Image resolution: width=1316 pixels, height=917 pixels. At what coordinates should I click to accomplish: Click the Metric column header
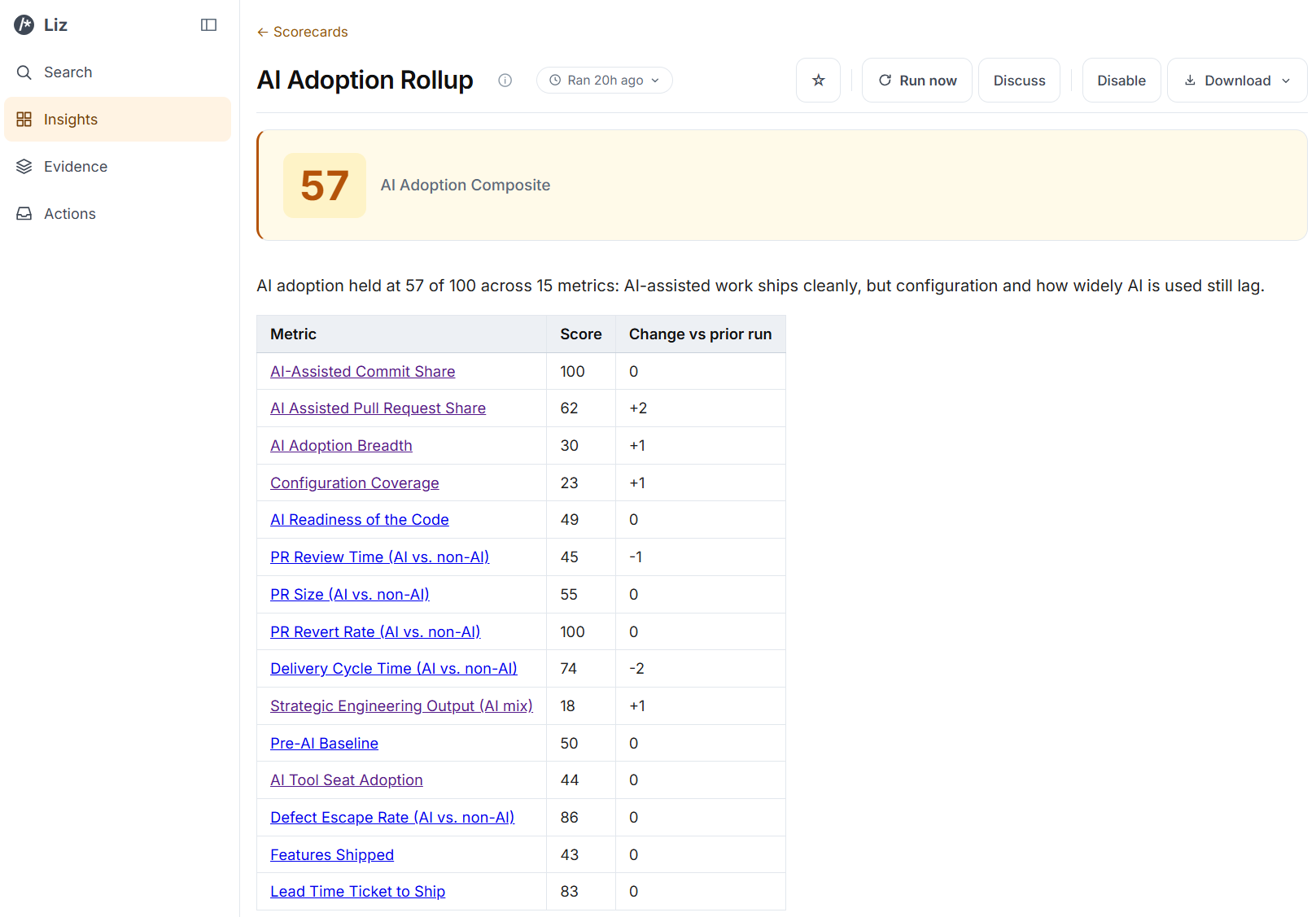coord(402,334)
